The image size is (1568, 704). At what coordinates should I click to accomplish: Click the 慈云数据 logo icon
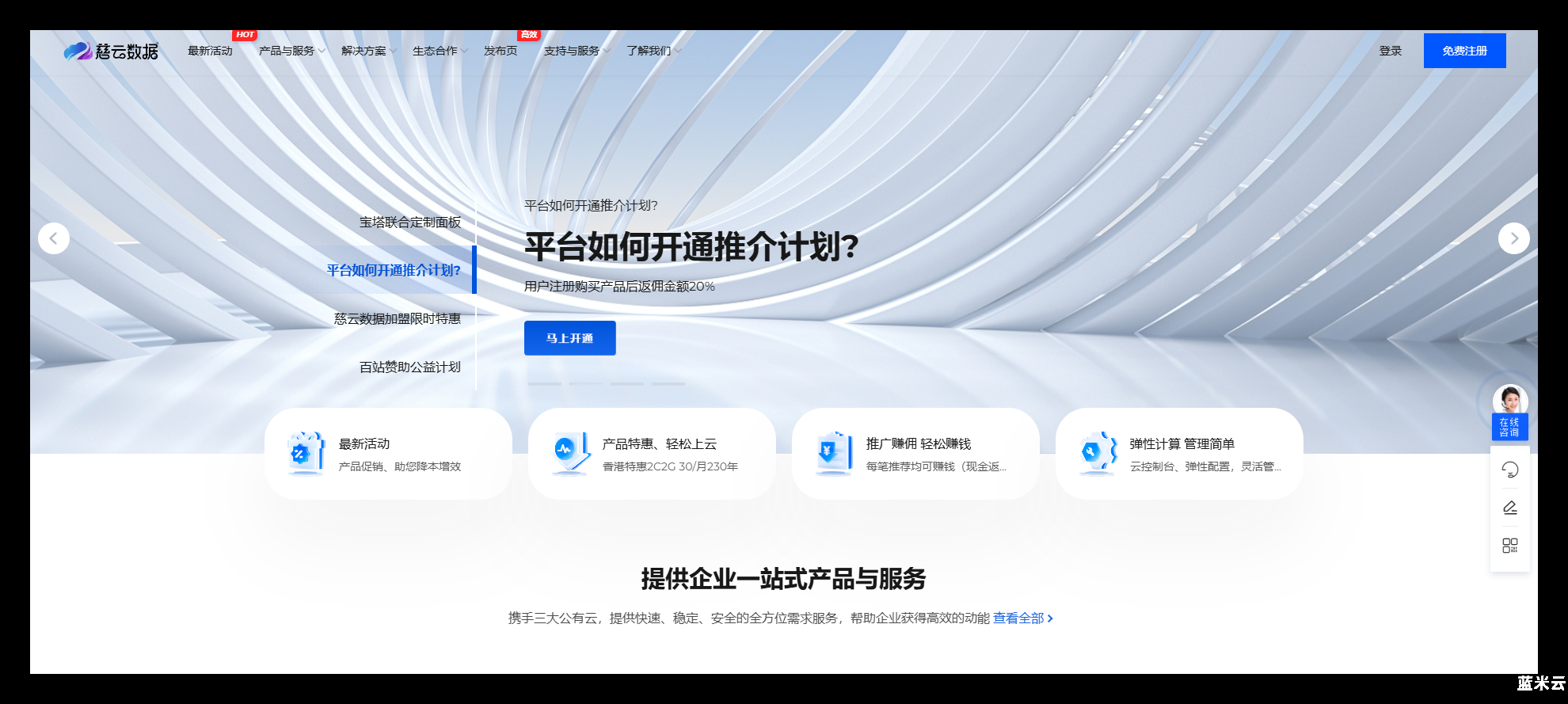(78, 51)
